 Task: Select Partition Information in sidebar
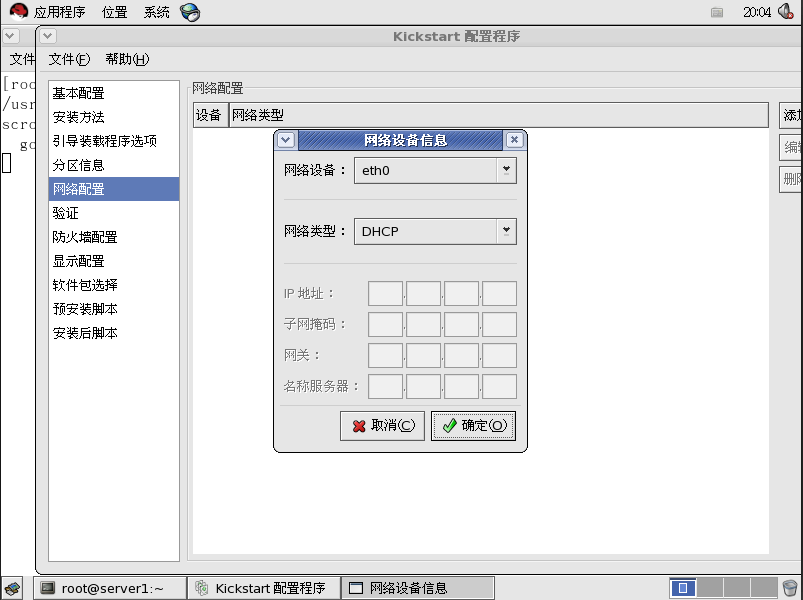pyautogui.click(x=114, y=165)
